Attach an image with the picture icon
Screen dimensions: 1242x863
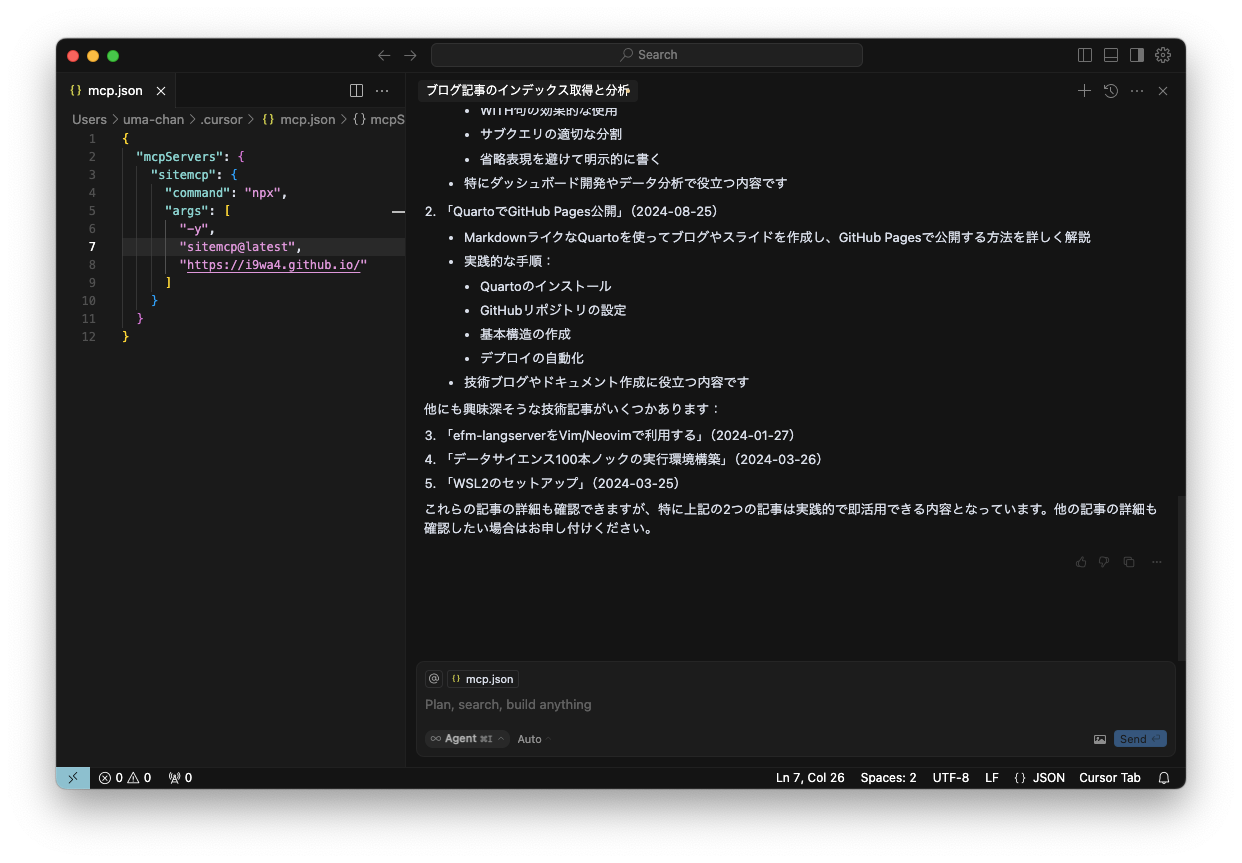coord(1100,739)
